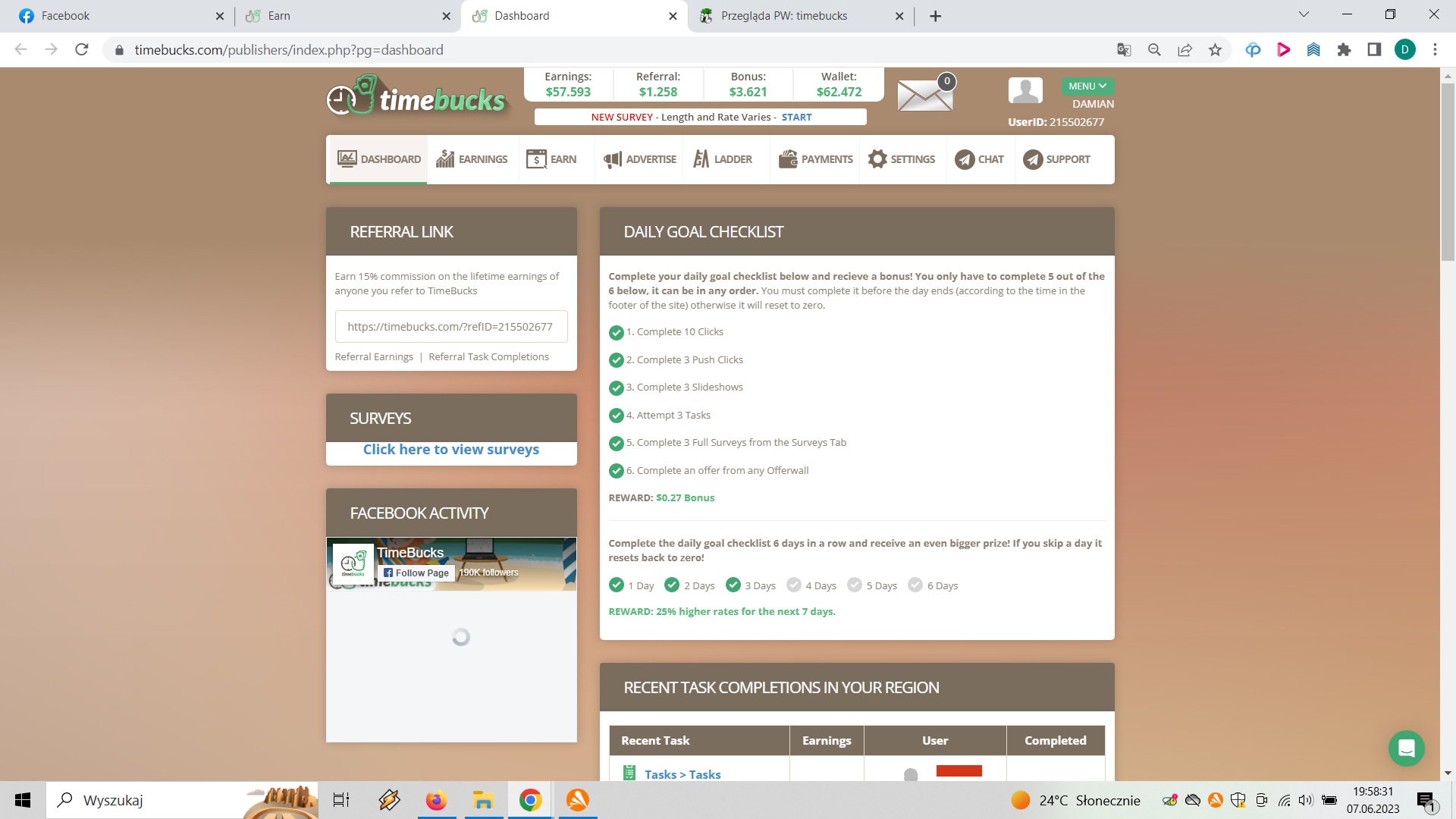The width and height of the screenshot is (1456, 819).
Task: Click the taskbar clock showing 19:58:31
Action: (1373, 800)
